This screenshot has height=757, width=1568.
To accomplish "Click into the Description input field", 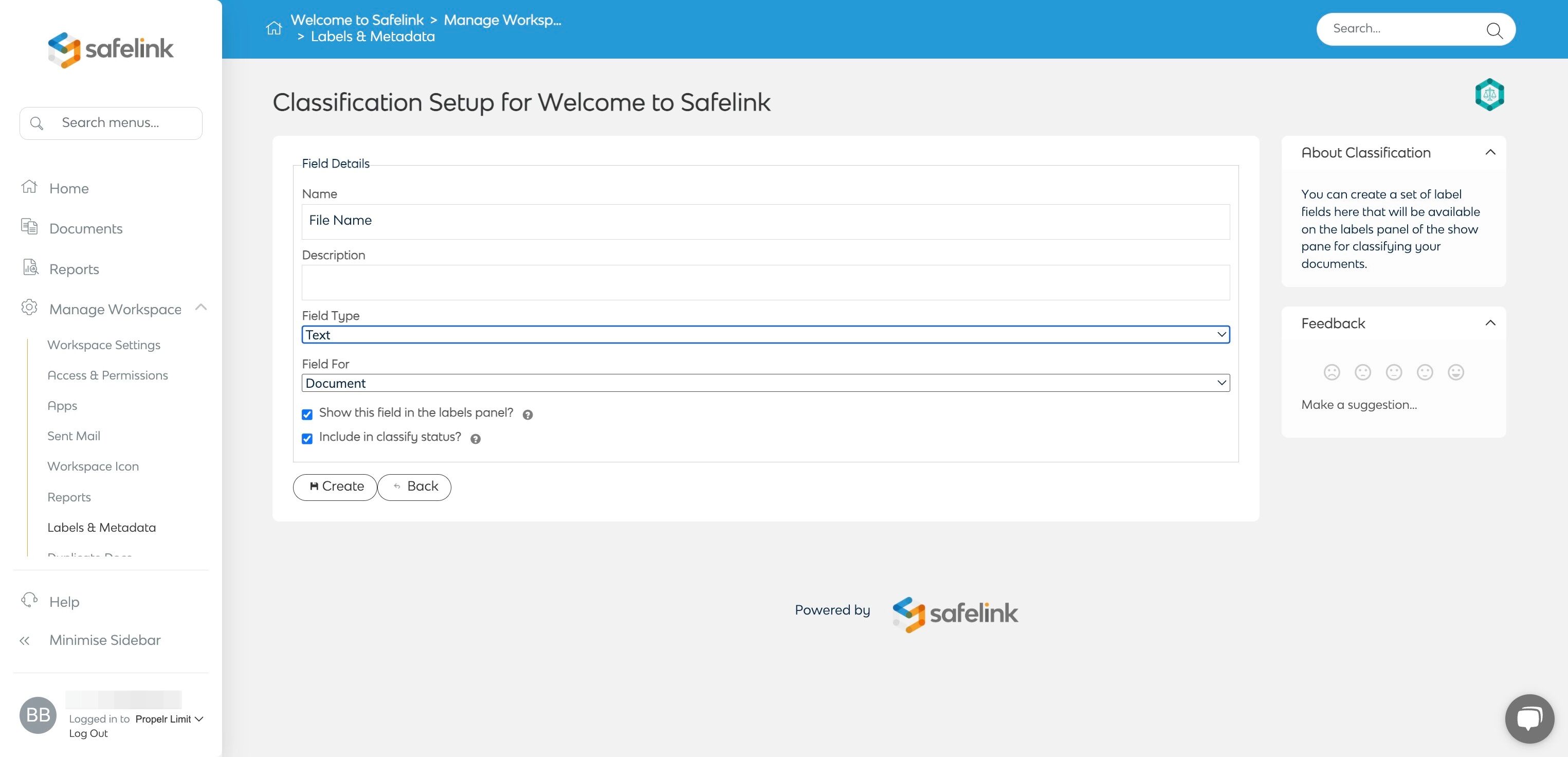I will [x=765, y=282].
